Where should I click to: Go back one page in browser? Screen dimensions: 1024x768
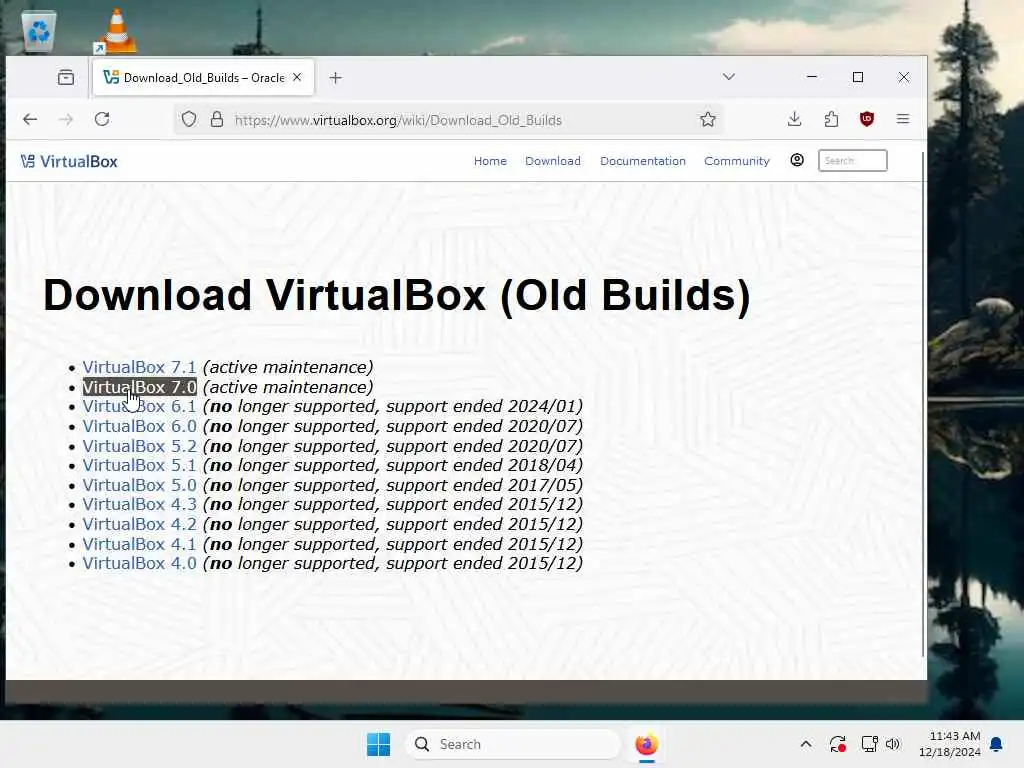[30, 120]
